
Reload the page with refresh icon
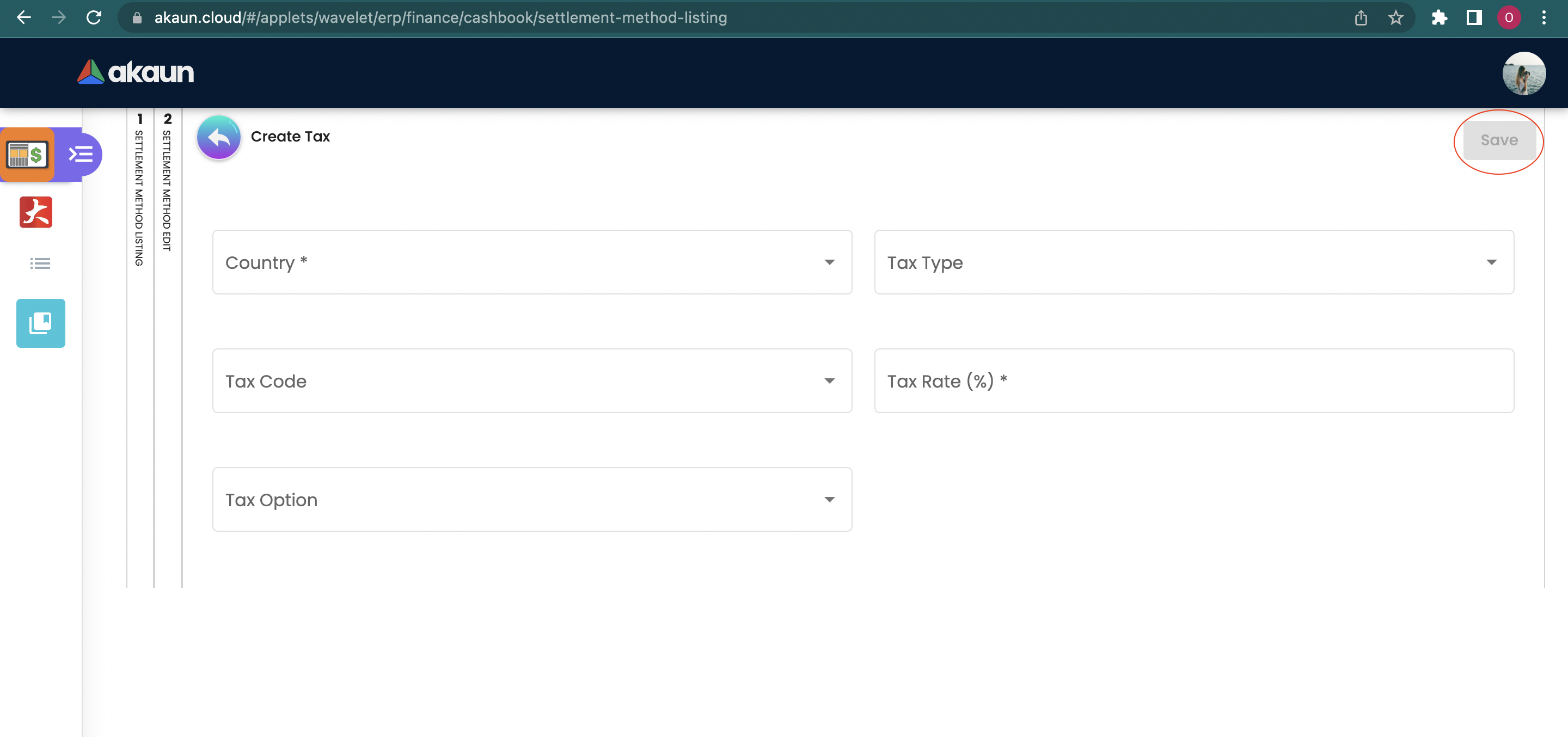[94, 17]
